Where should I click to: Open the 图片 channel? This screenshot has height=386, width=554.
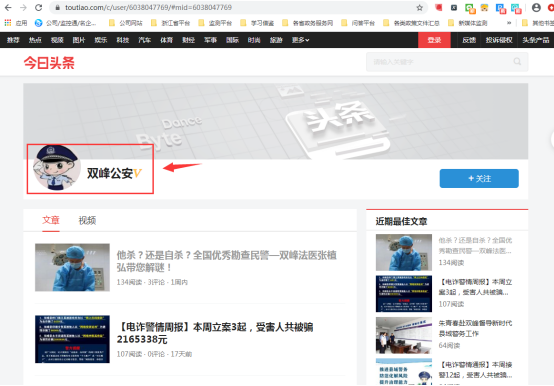click(x=79, y=40)
